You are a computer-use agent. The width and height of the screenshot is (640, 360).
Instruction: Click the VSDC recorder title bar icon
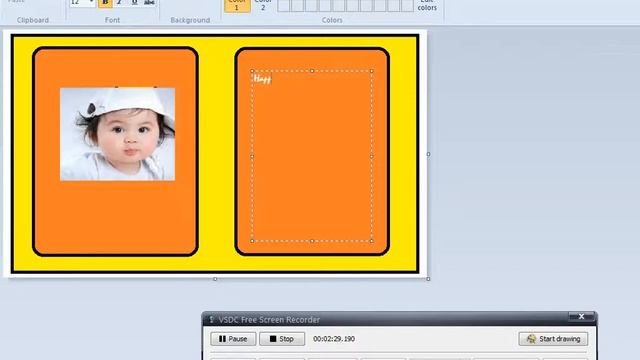point(211,320)
